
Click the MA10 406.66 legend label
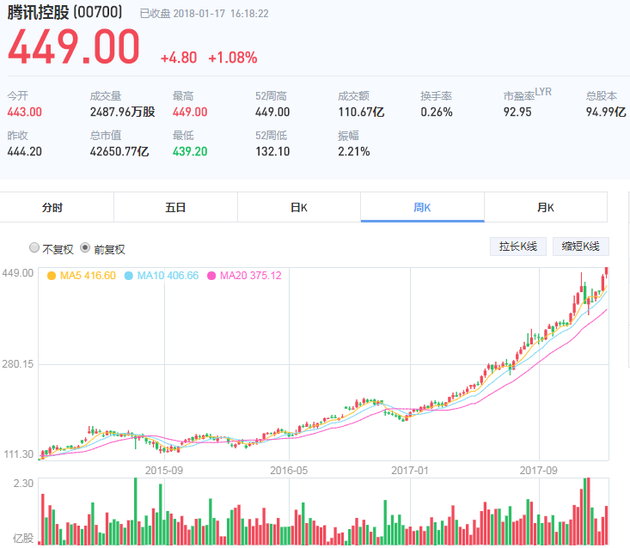coord(168,276)
